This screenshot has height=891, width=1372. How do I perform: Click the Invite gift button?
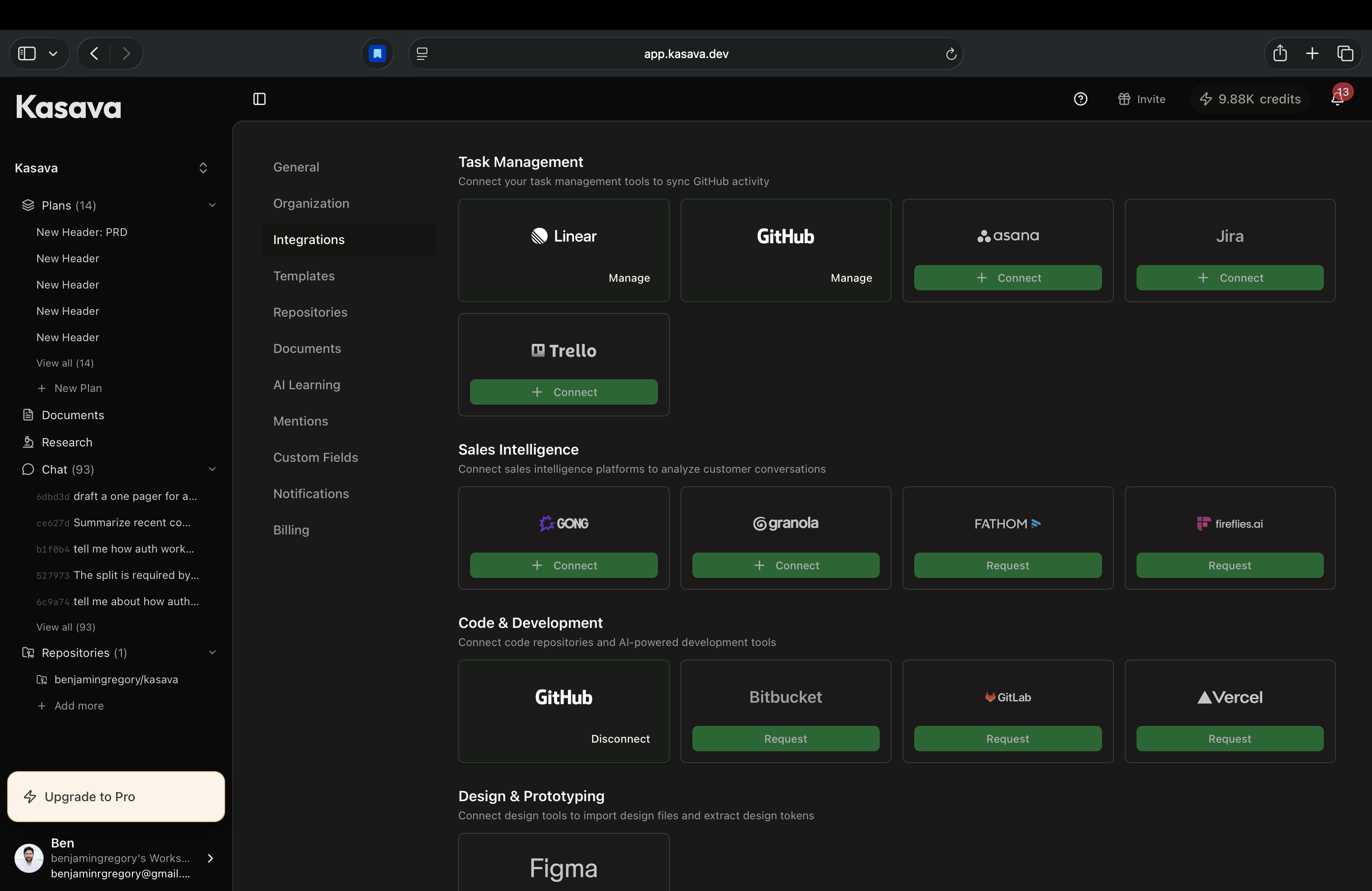[1142, 99]
